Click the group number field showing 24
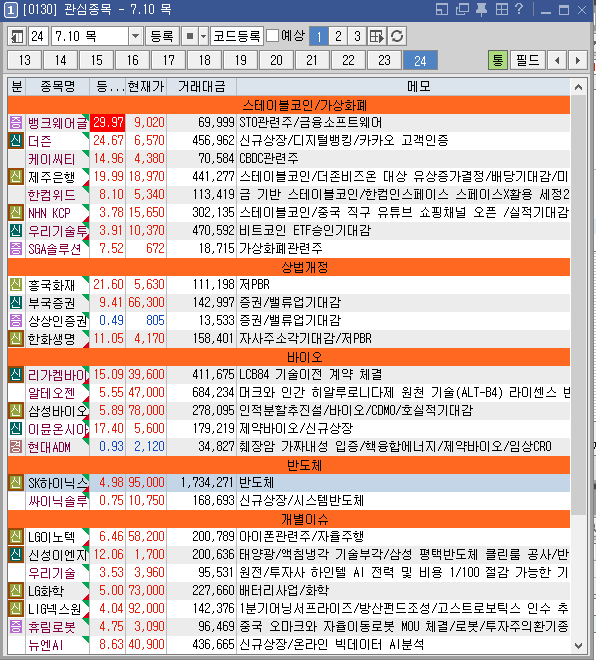 tap(38, 36)
